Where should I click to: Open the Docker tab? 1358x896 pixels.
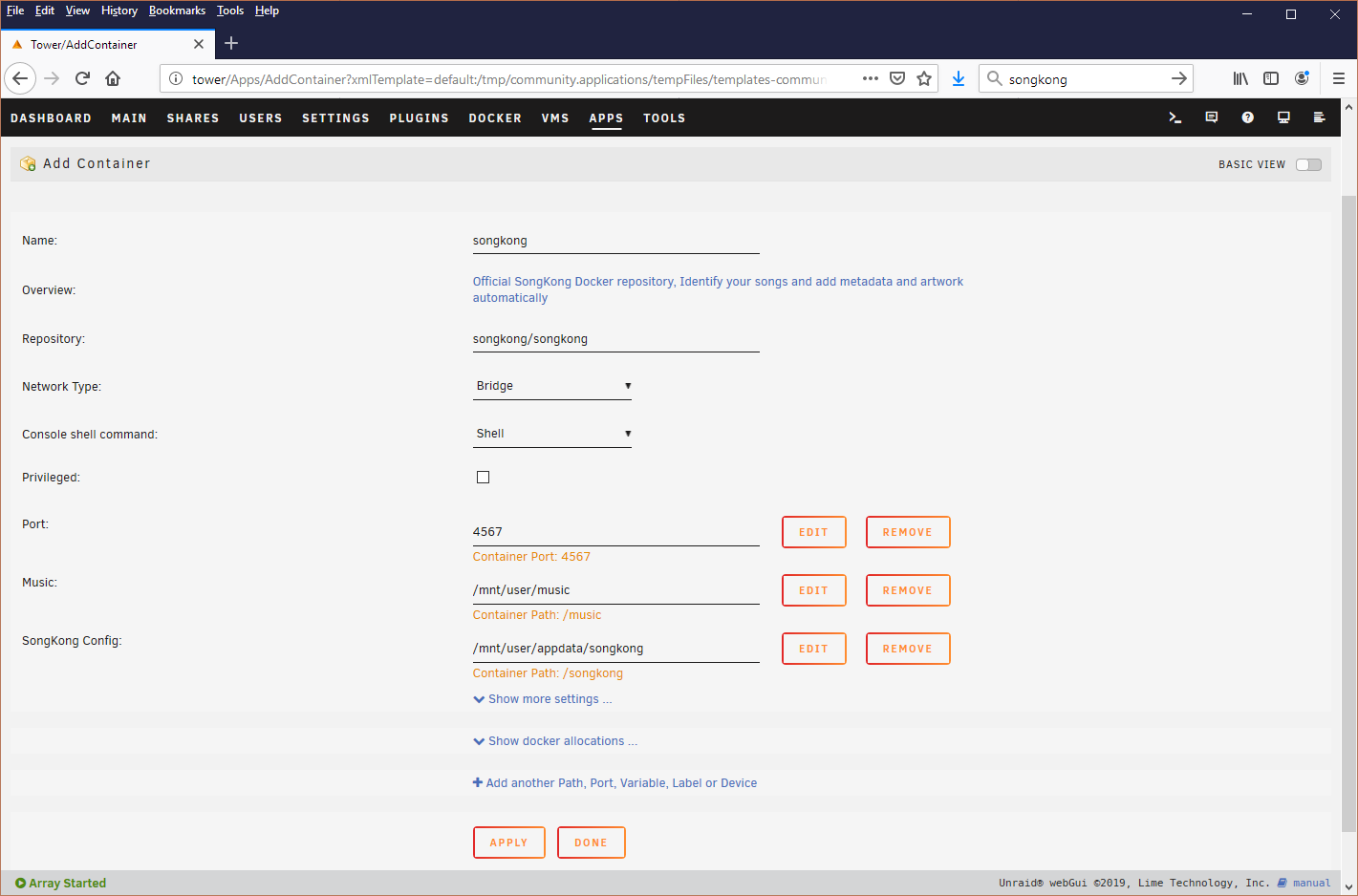[x=495, y=118]
